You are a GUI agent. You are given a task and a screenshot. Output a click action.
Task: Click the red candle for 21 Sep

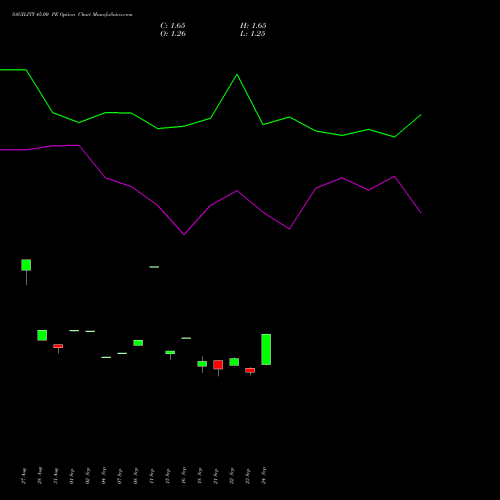(x=218, y=364)
